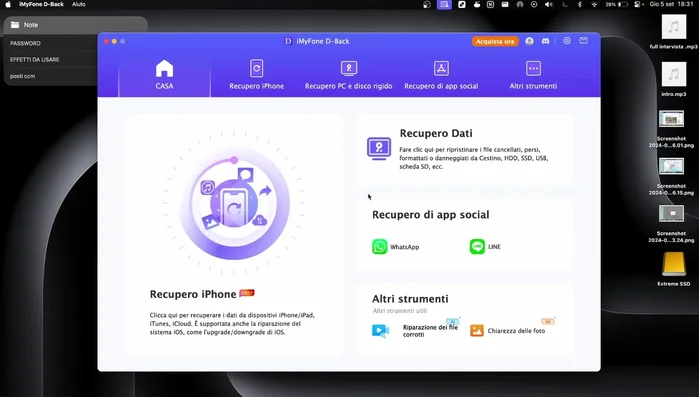Open the Apple menu
Screen dimensions: 699x397
pos(8,4)
